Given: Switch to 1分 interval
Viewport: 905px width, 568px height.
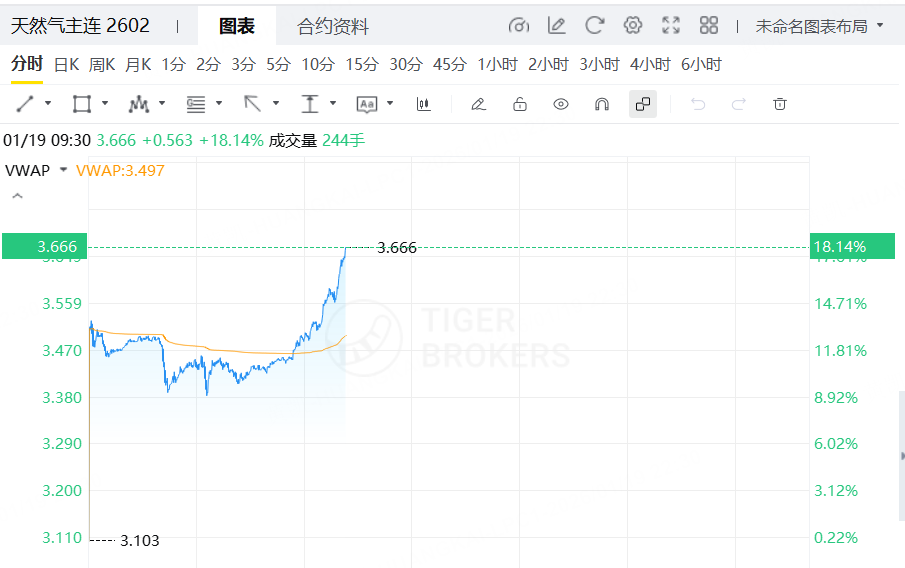Looking at the screenshot, I should (x=173, y=64).
